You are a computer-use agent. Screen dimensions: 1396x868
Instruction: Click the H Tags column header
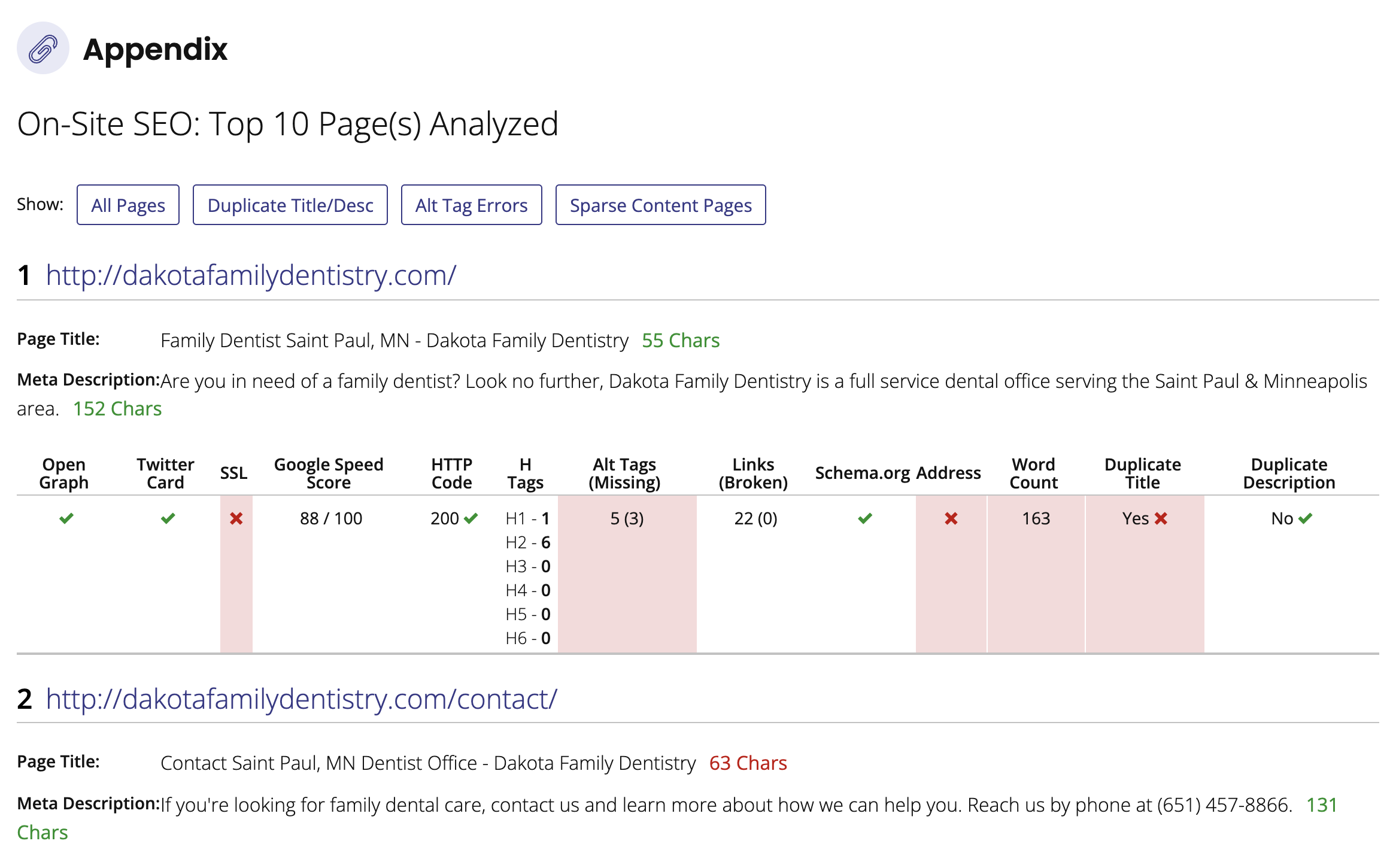pyautogui.click(x=526, y=474)
